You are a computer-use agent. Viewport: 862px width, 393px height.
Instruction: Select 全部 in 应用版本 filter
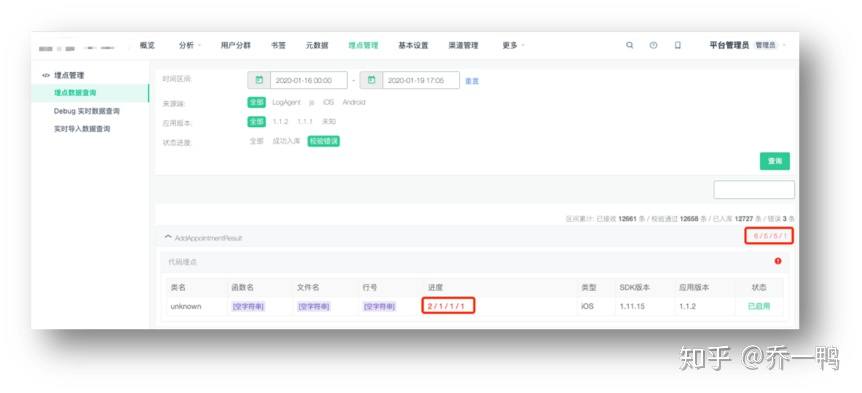(x=257, y=121)
